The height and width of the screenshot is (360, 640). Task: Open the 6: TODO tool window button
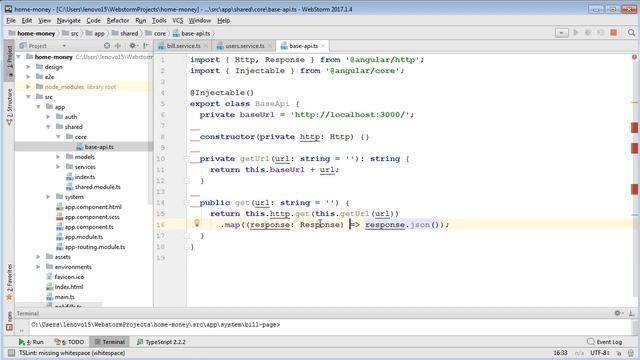point(69,342)
